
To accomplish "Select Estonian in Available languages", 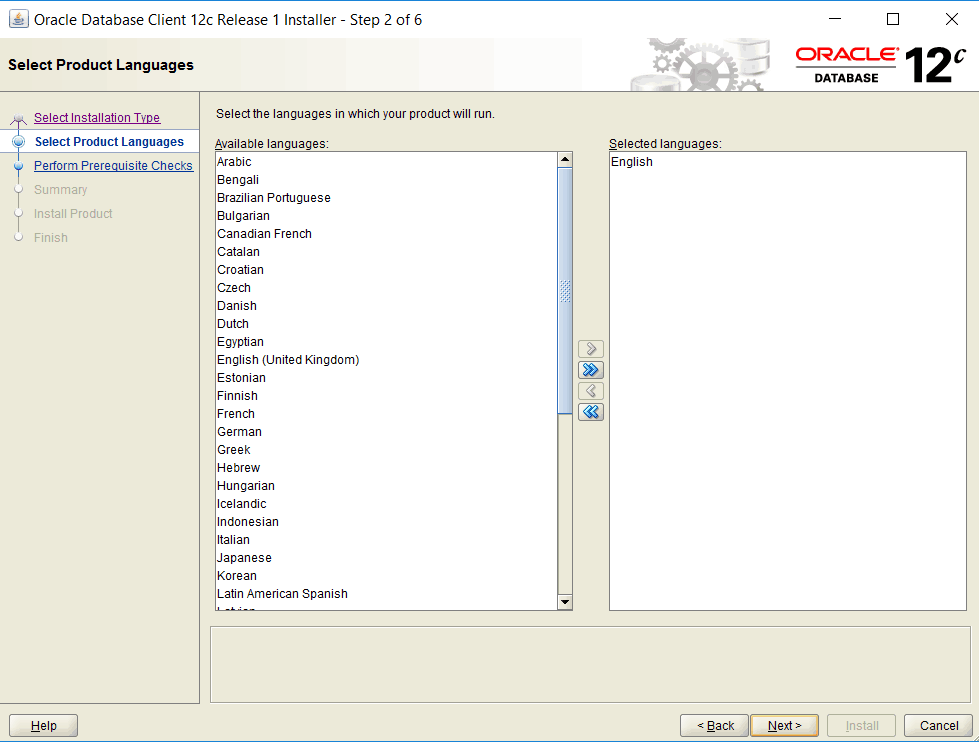I will [x=386, y=378].
